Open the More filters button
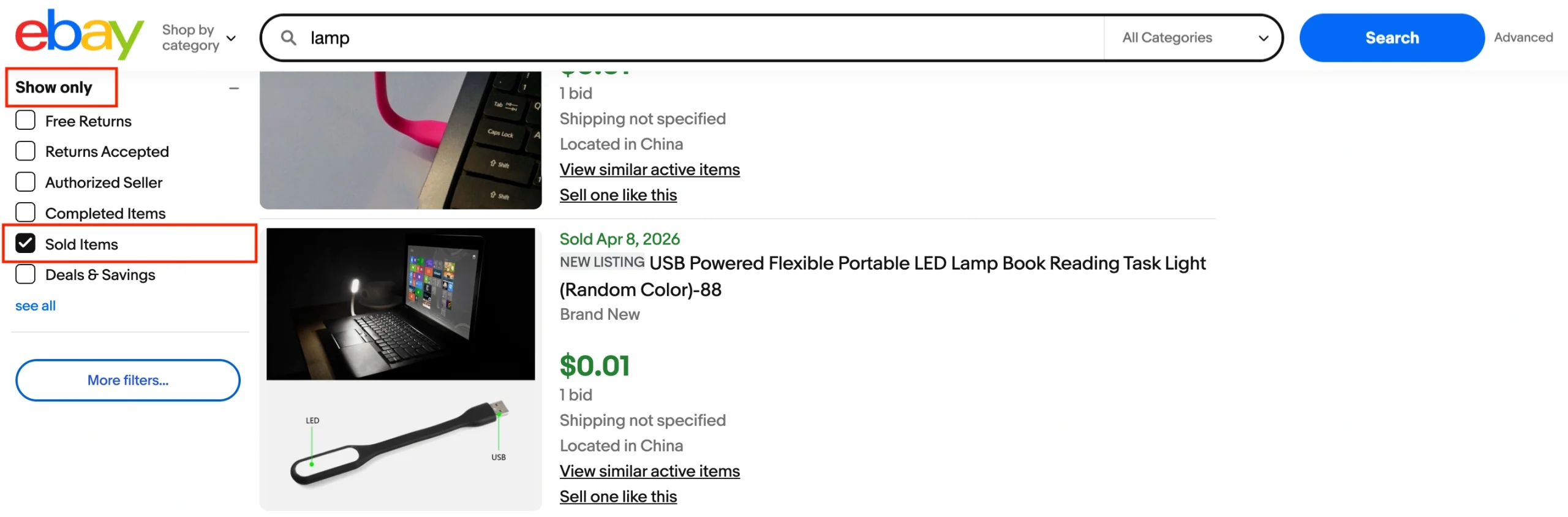Image resolution: width=1568 pixels, height=517 pixels. [127, 380]
